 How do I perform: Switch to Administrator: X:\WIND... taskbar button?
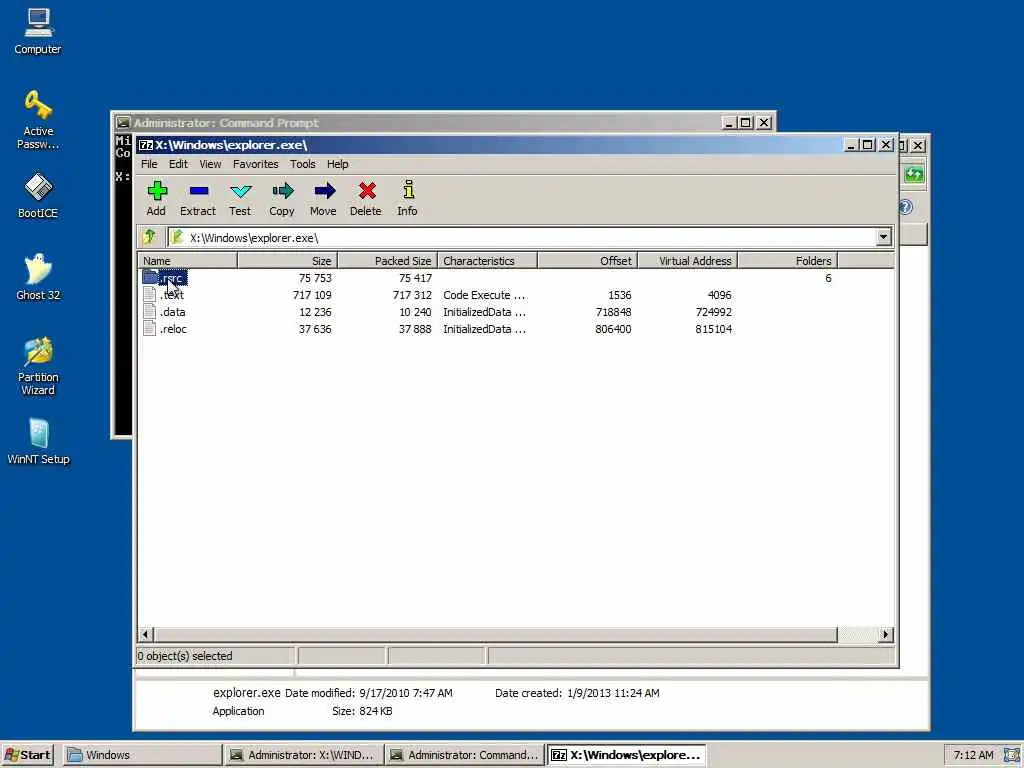(303, 755)
